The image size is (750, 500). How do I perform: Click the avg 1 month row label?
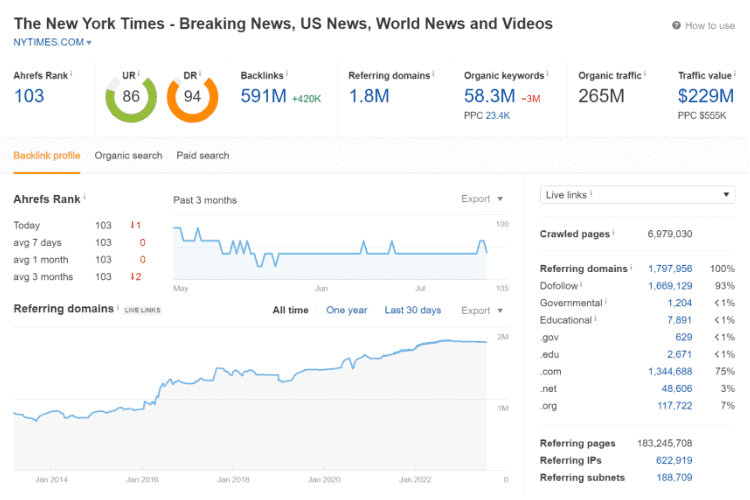coord(41,260)
